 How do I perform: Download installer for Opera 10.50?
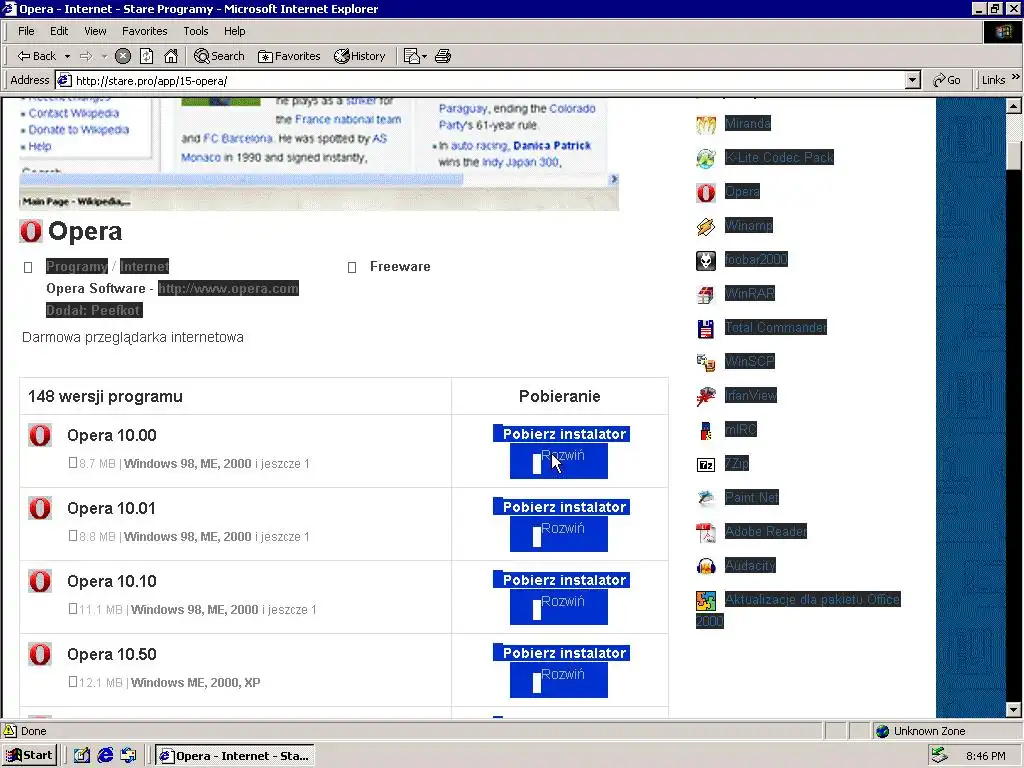point(562,653)
